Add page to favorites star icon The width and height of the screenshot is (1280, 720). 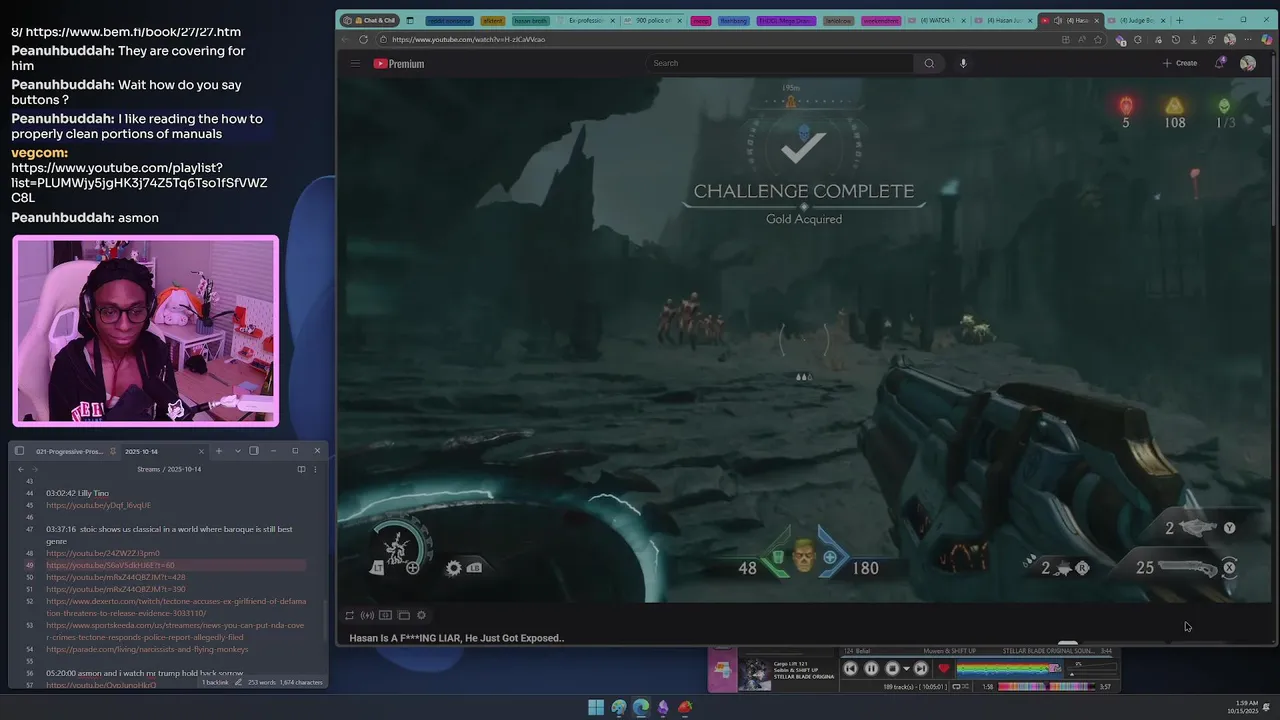tap(1098, 40)
